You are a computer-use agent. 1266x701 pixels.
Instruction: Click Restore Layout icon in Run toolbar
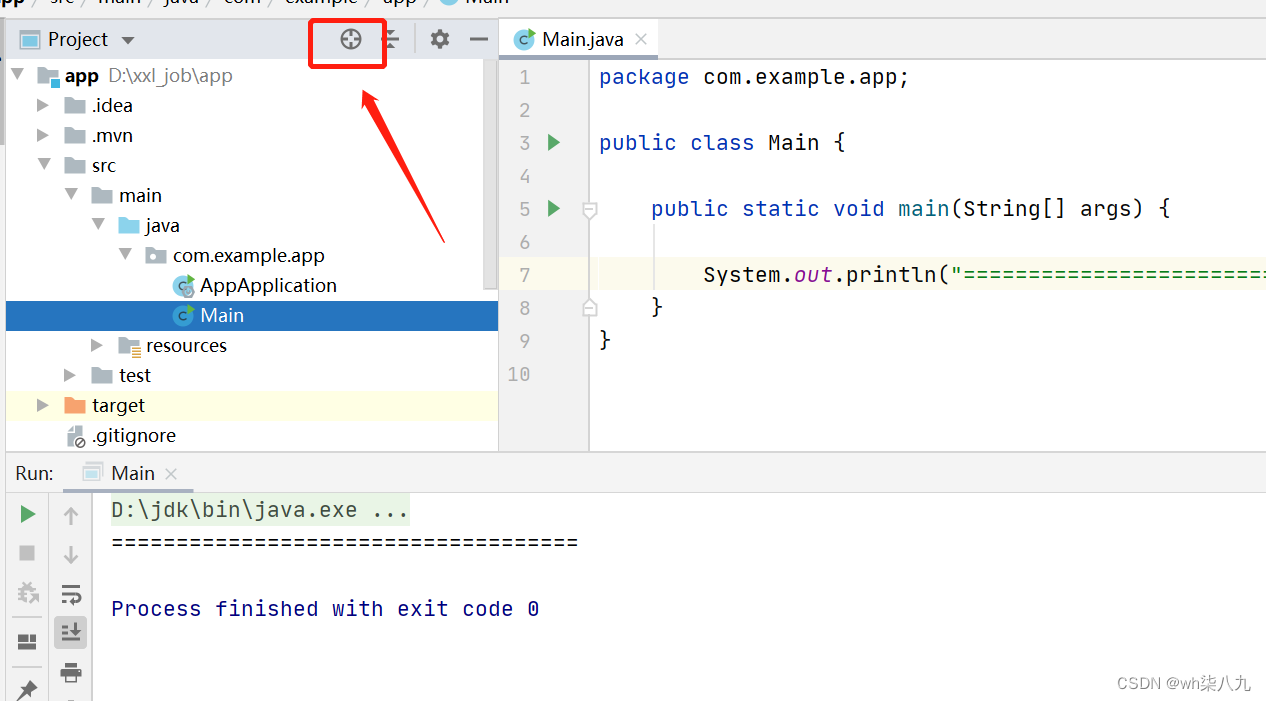tap(28, 642)
